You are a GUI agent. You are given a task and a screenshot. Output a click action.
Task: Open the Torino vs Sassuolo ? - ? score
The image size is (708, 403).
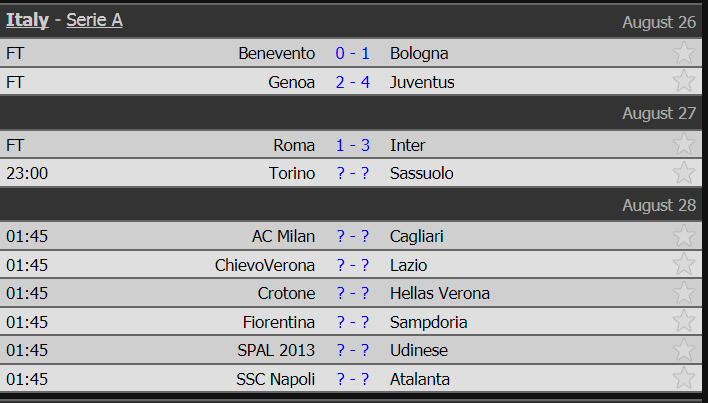click(x=353, y=173)
